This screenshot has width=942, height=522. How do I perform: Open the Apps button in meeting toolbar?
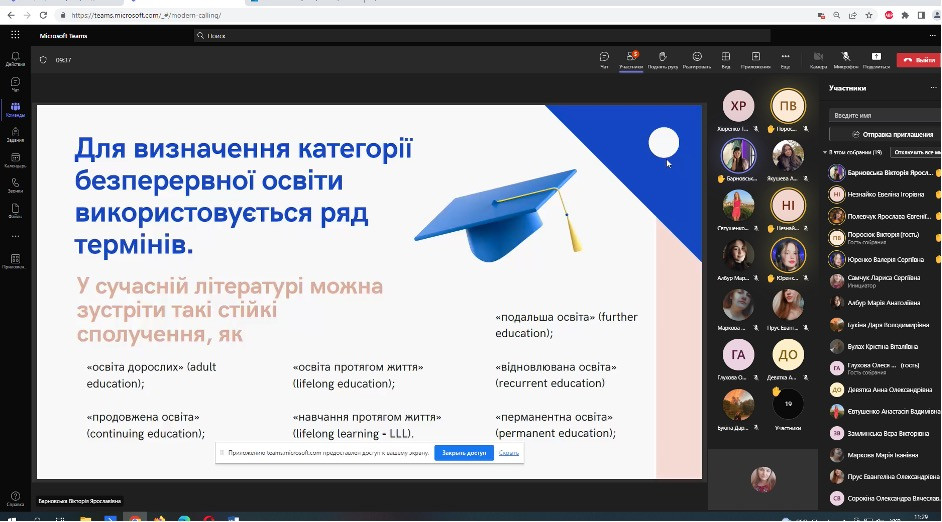tap(756, 59)
